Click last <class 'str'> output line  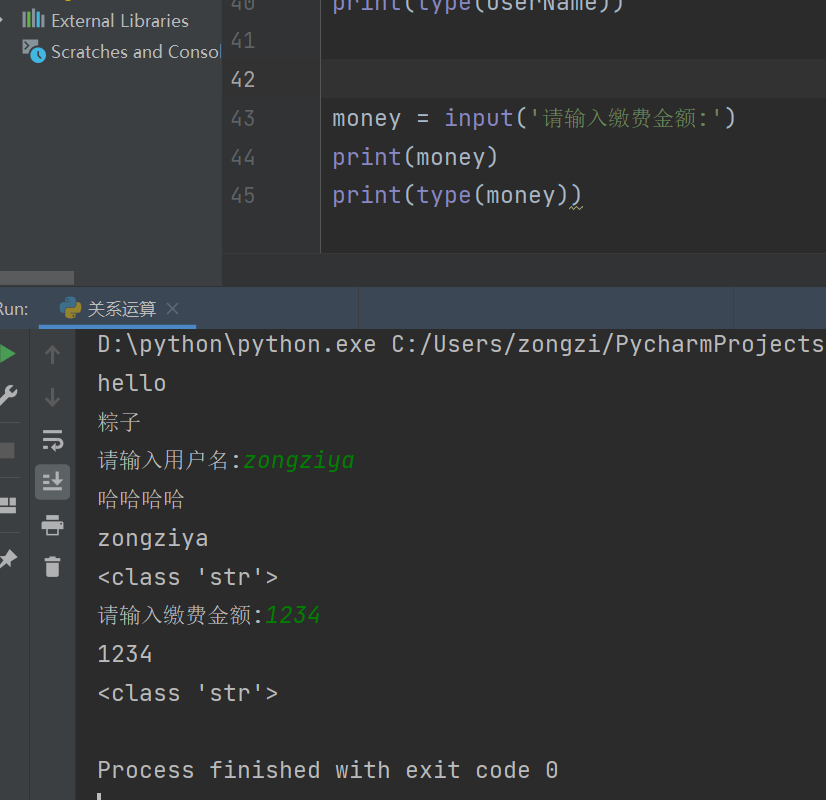click(188, 693)
